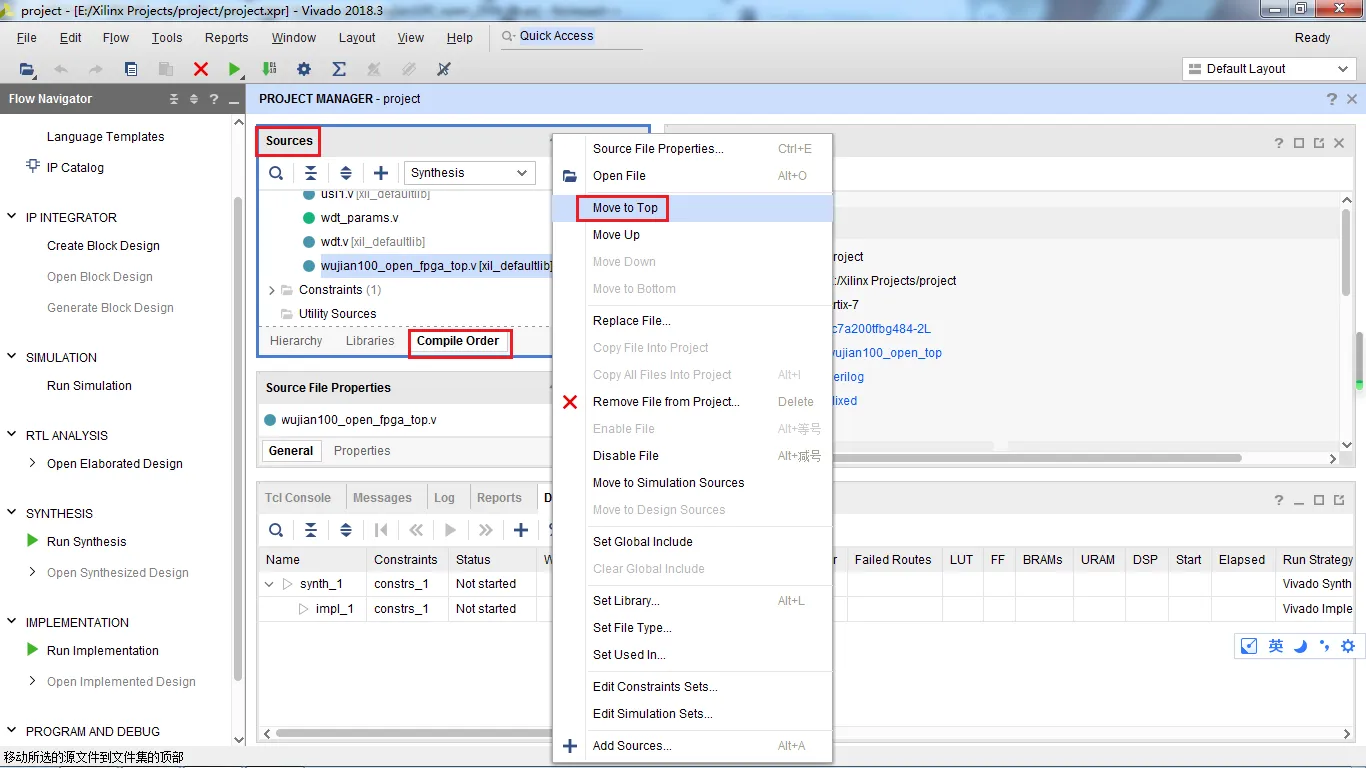Viewport: 1366px width, 768px height.
Task: Click Run Simulation in Flow Navigator
Action: pos(89,386)
